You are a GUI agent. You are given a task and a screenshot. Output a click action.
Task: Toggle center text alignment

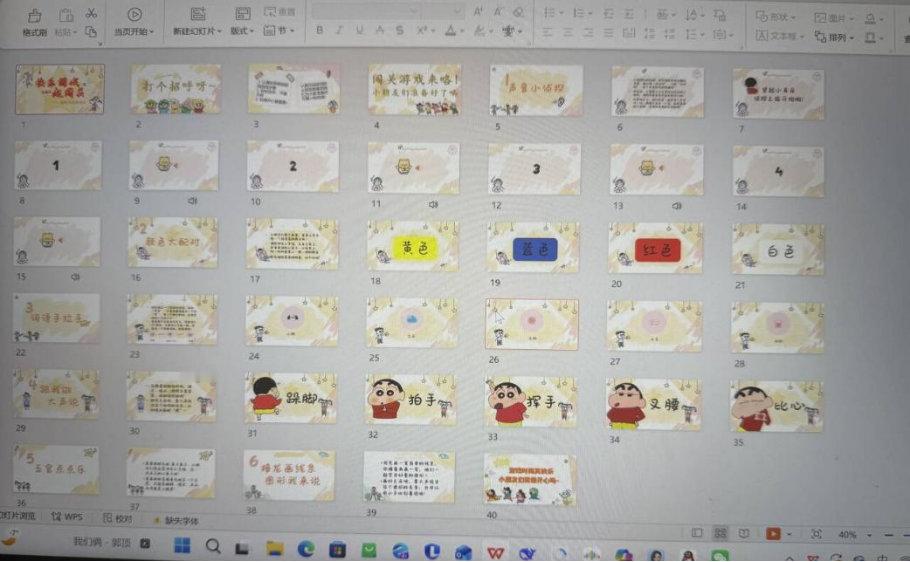pyautogui.click(x=568, y=33)
